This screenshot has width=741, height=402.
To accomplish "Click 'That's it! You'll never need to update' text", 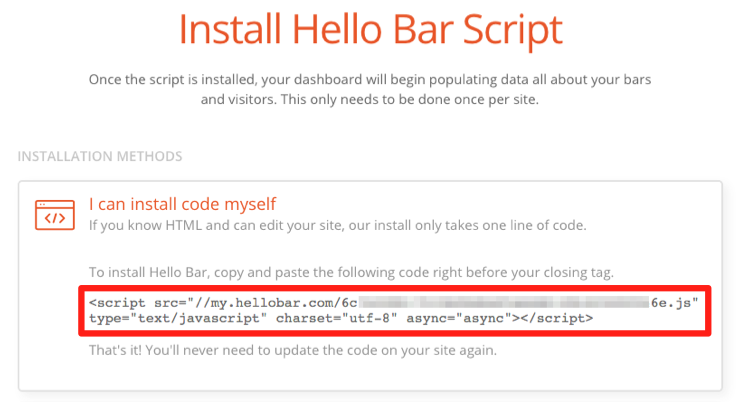I will tap(293, 351).
